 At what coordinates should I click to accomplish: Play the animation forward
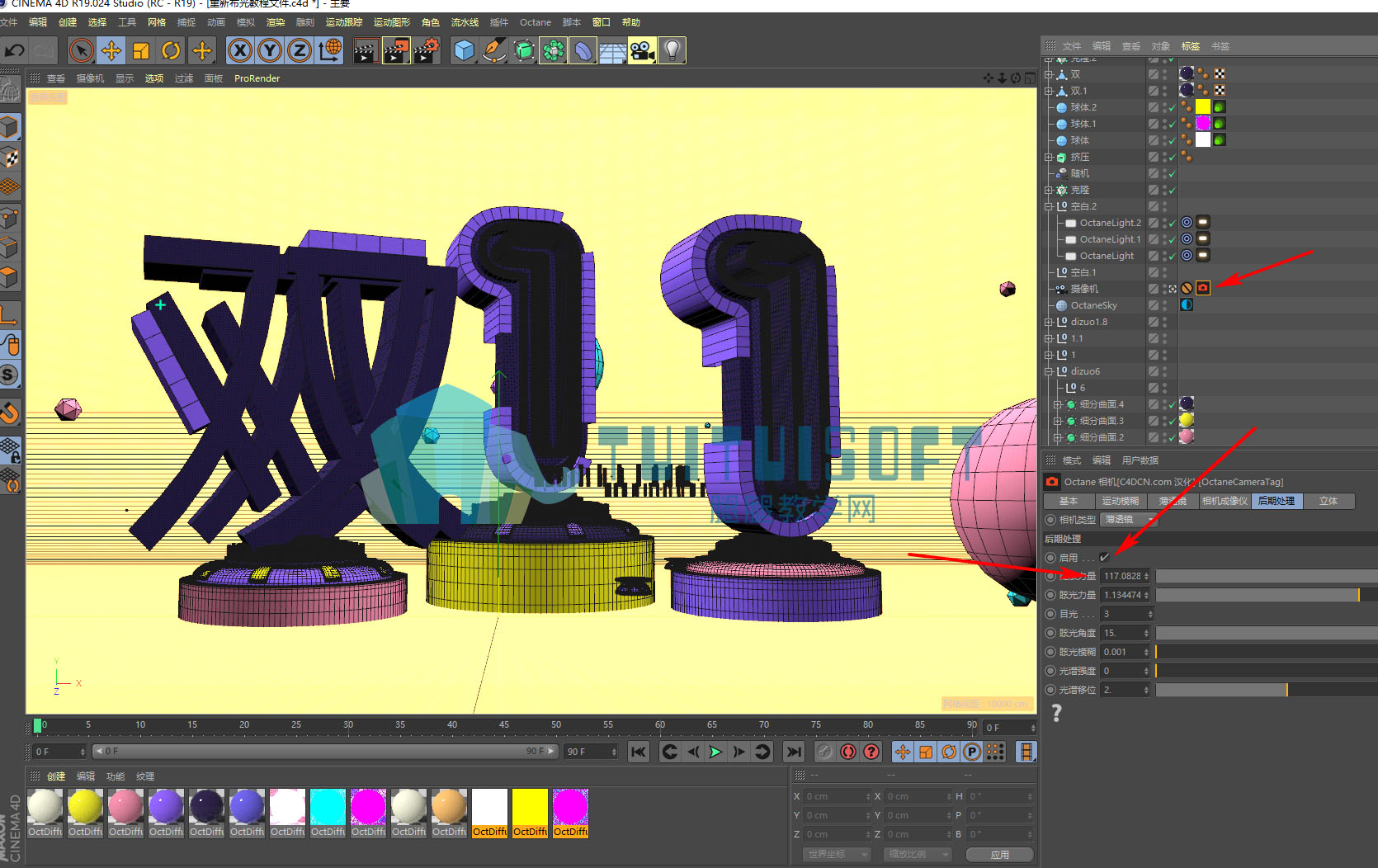point(715,752)
